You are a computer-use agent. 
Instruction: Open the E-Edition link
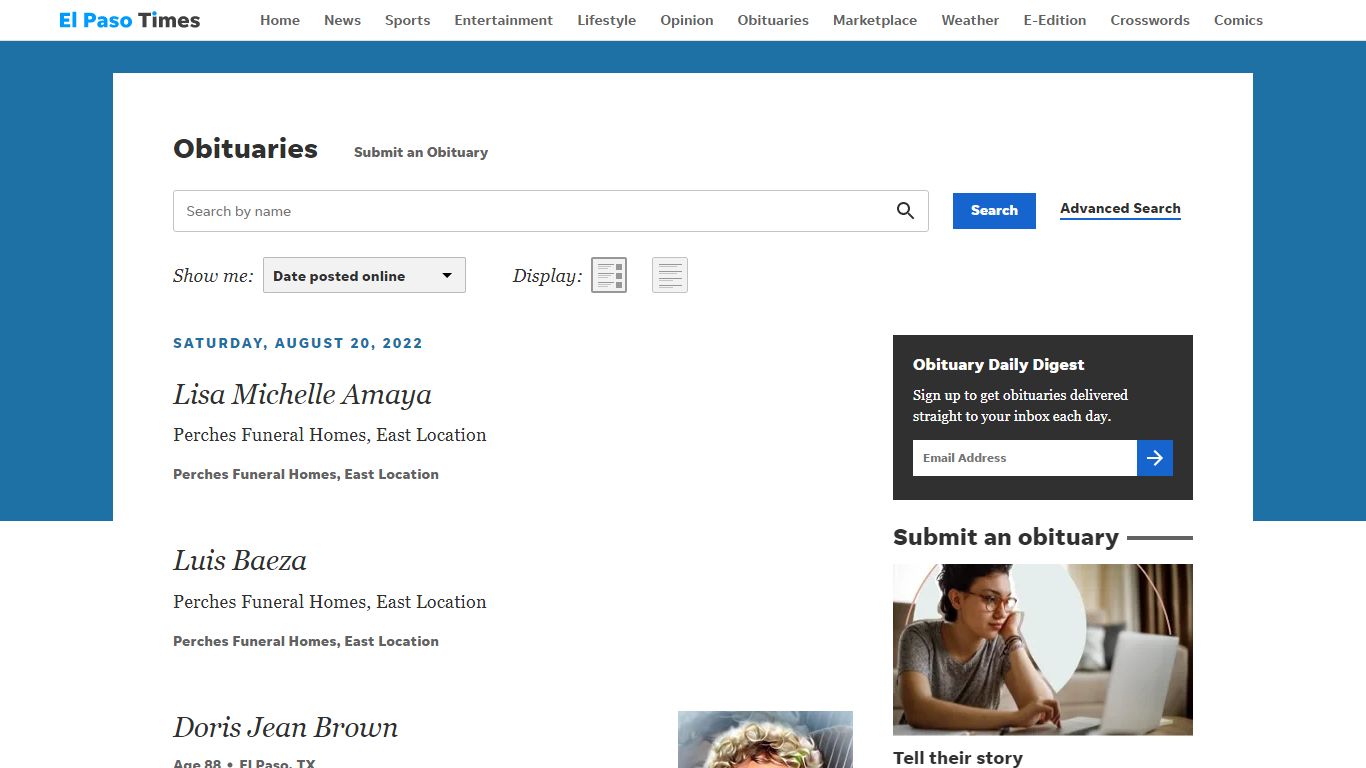tap(1055, 20)
